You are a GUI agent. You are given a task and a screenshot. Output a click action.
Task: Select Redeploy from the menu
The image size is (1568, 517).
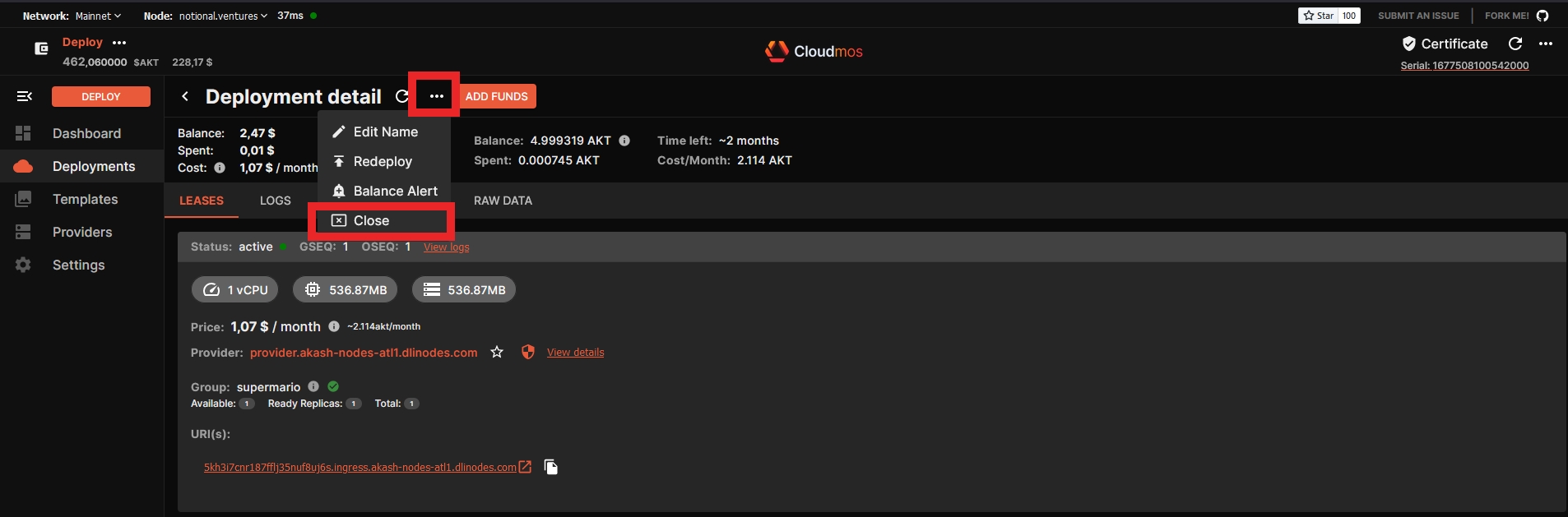click(x=384, y=161)
